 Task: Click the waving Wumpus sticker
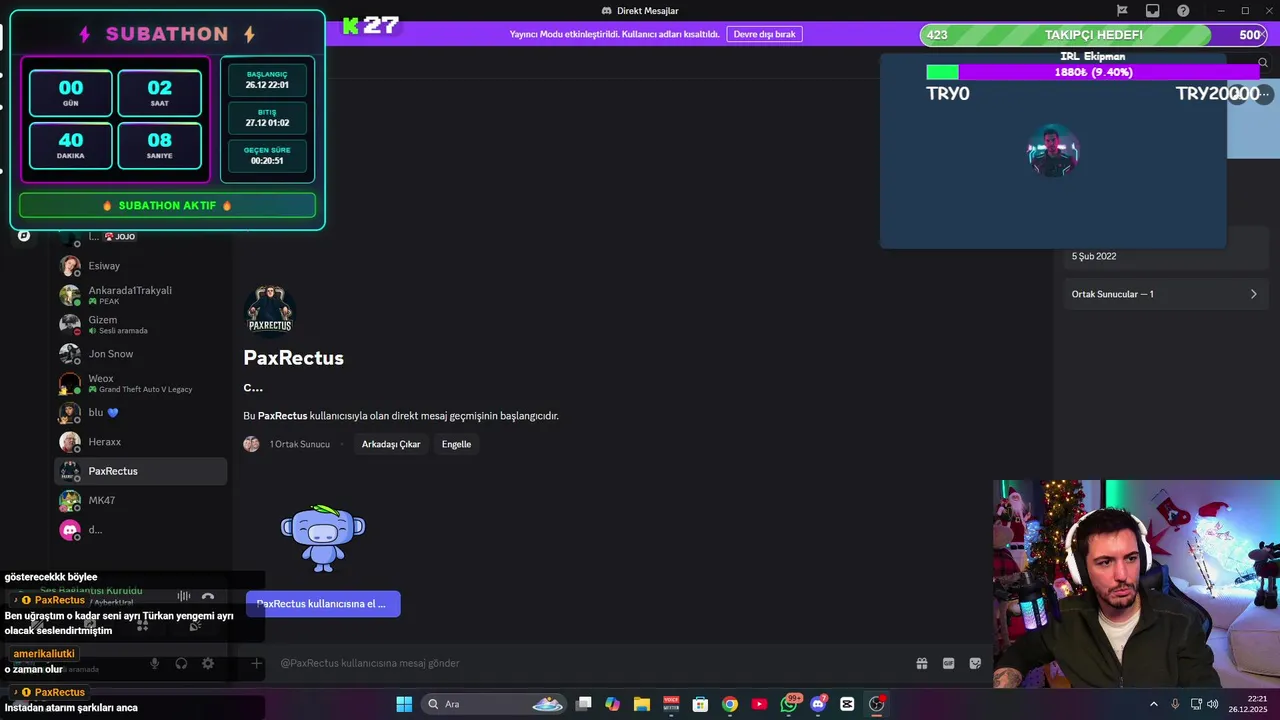click(323, 538)
